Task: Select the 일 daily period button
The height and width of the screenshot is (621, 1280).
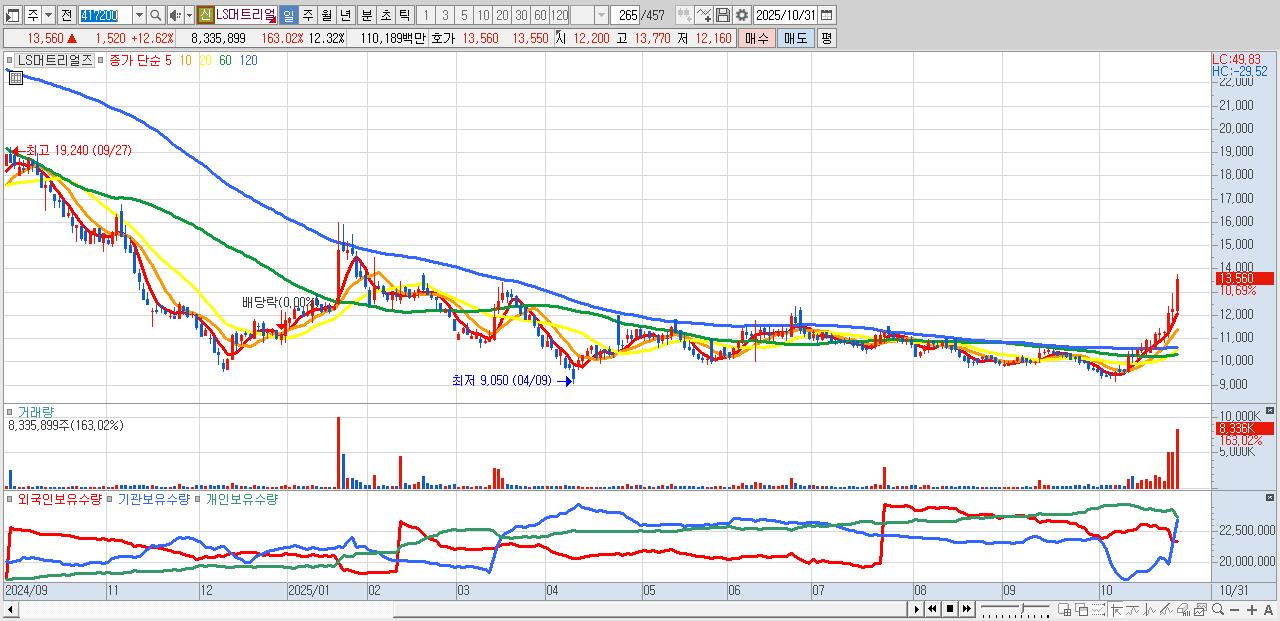Action: point(288,15)
